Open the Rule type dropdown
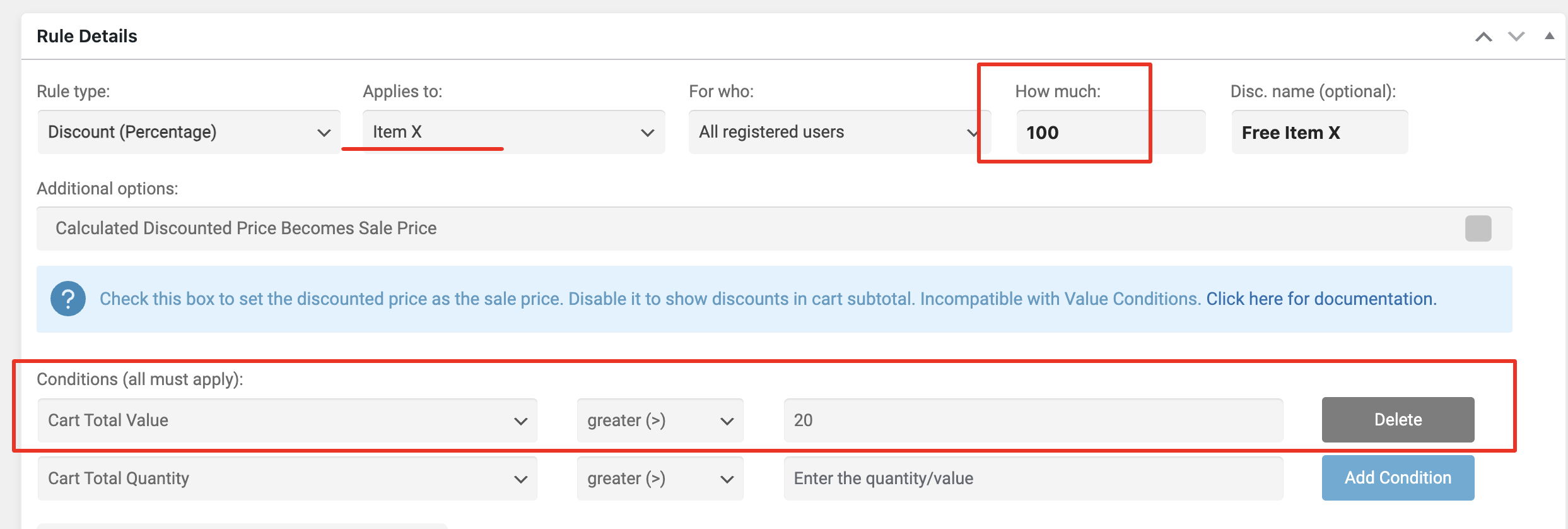This screenshot has width=1568, height=529. (189, 132)
